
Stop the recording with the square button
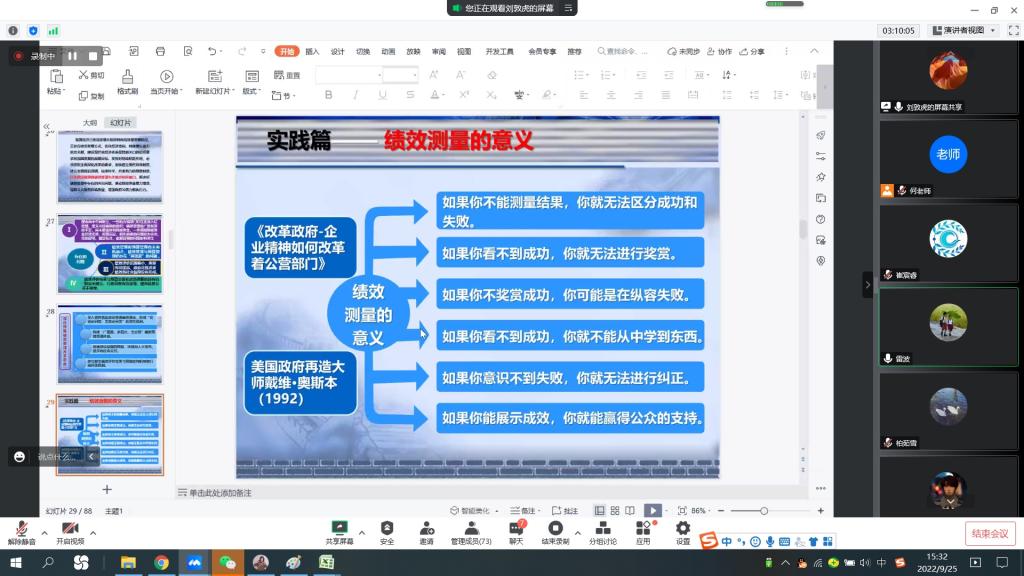[93, 56]
